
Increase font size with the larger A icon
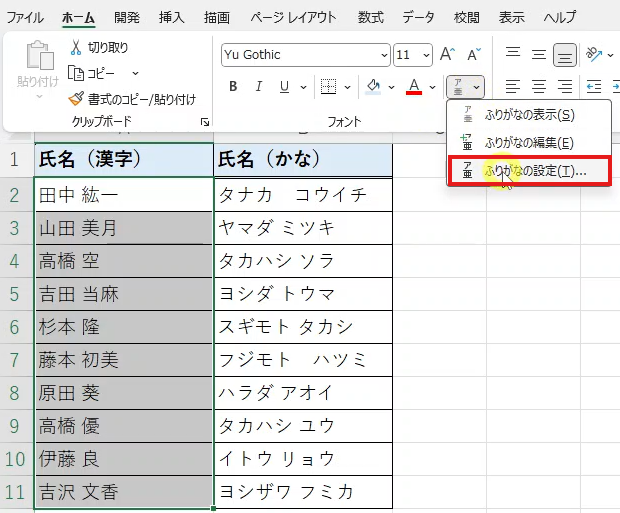pyautogui.click(x=447, y=55)
